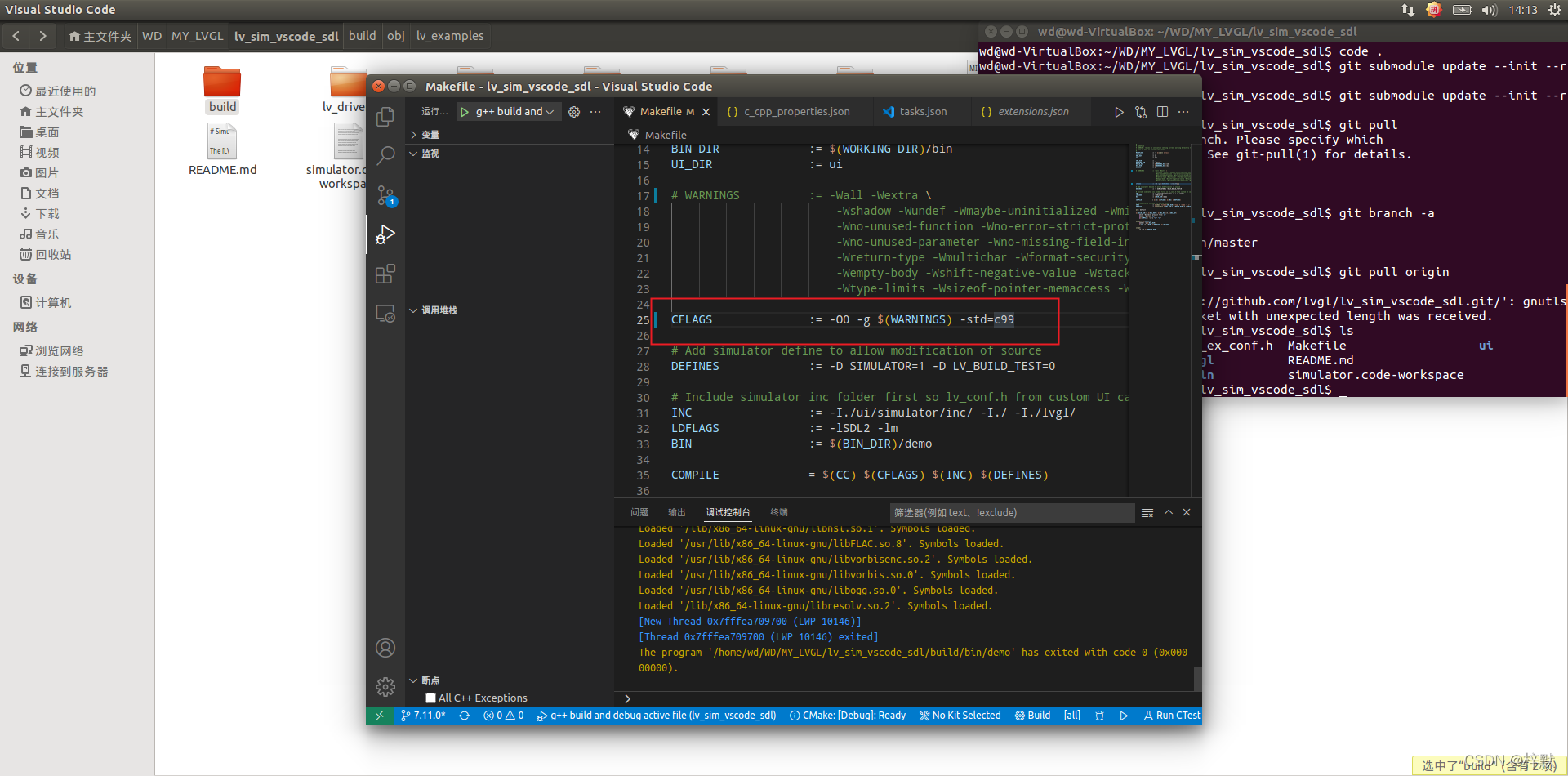Image resolution: width=1568 pixels, height=776 pixels.
Task: Click the CMake debug bug icon in status bar
Action: coord(1099,716)
